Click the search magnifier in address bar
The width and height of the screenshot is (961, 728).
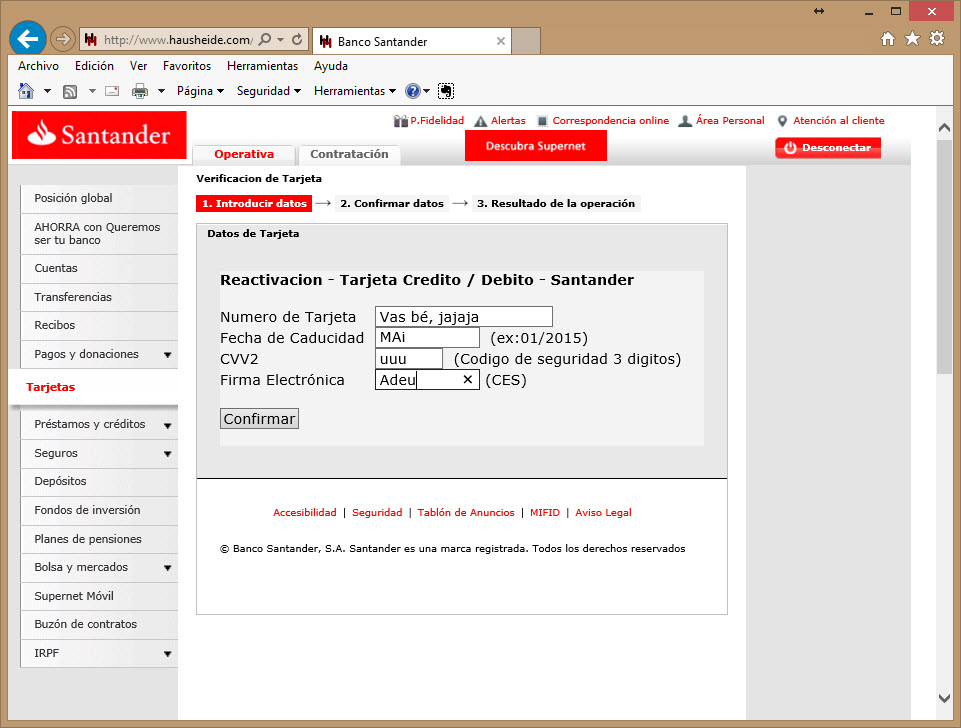click(265, 40)
